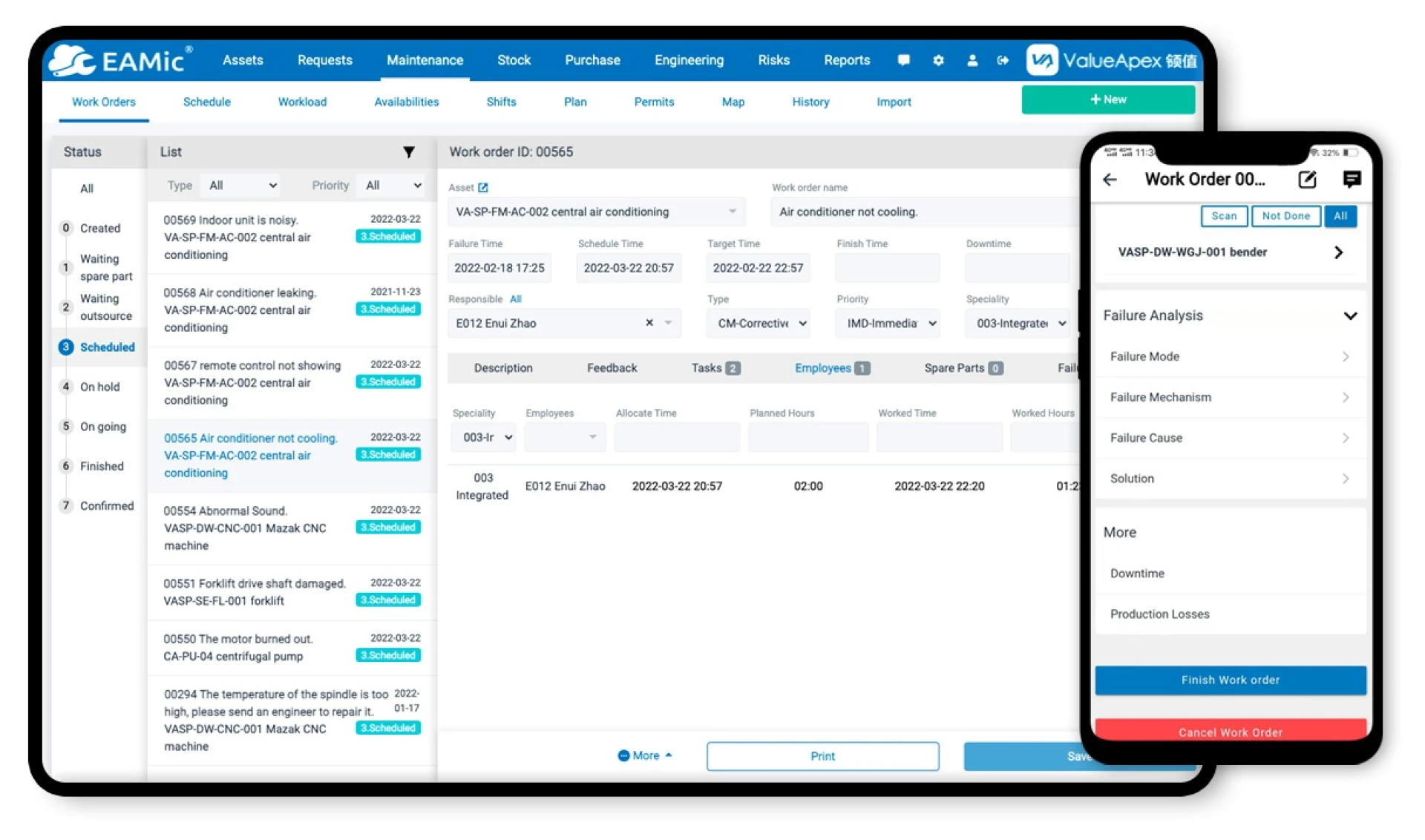The height and width of the screenshot is (840, 1425).
Task: Open the Type dropdown in the list
Action: pos(240,185)
